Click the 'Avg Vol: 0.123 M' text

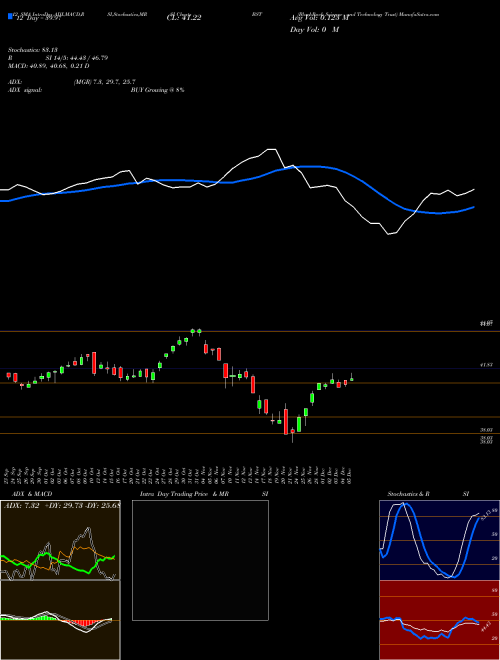[x=319, y=18]
